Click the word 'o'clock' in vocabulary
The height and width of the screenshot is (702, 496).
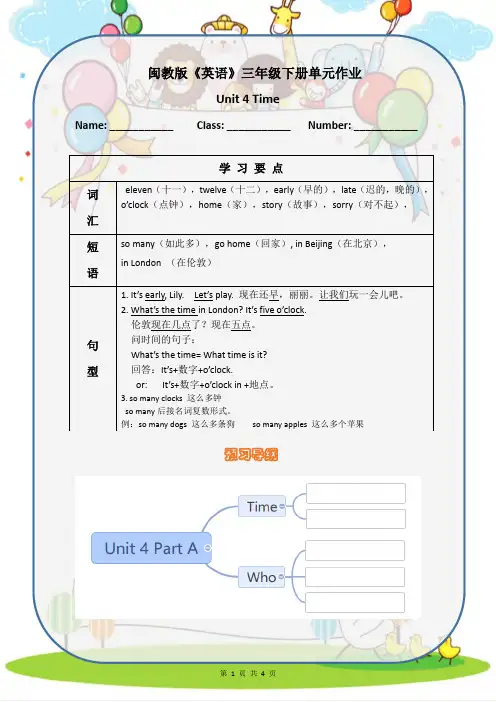click(134, 205)
